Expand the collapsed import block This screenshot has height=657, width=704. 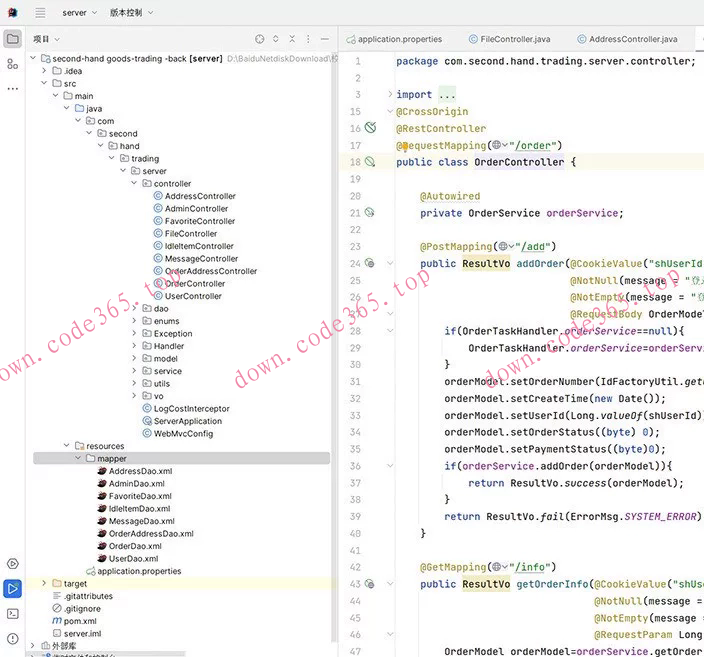(x=389, y=95)
